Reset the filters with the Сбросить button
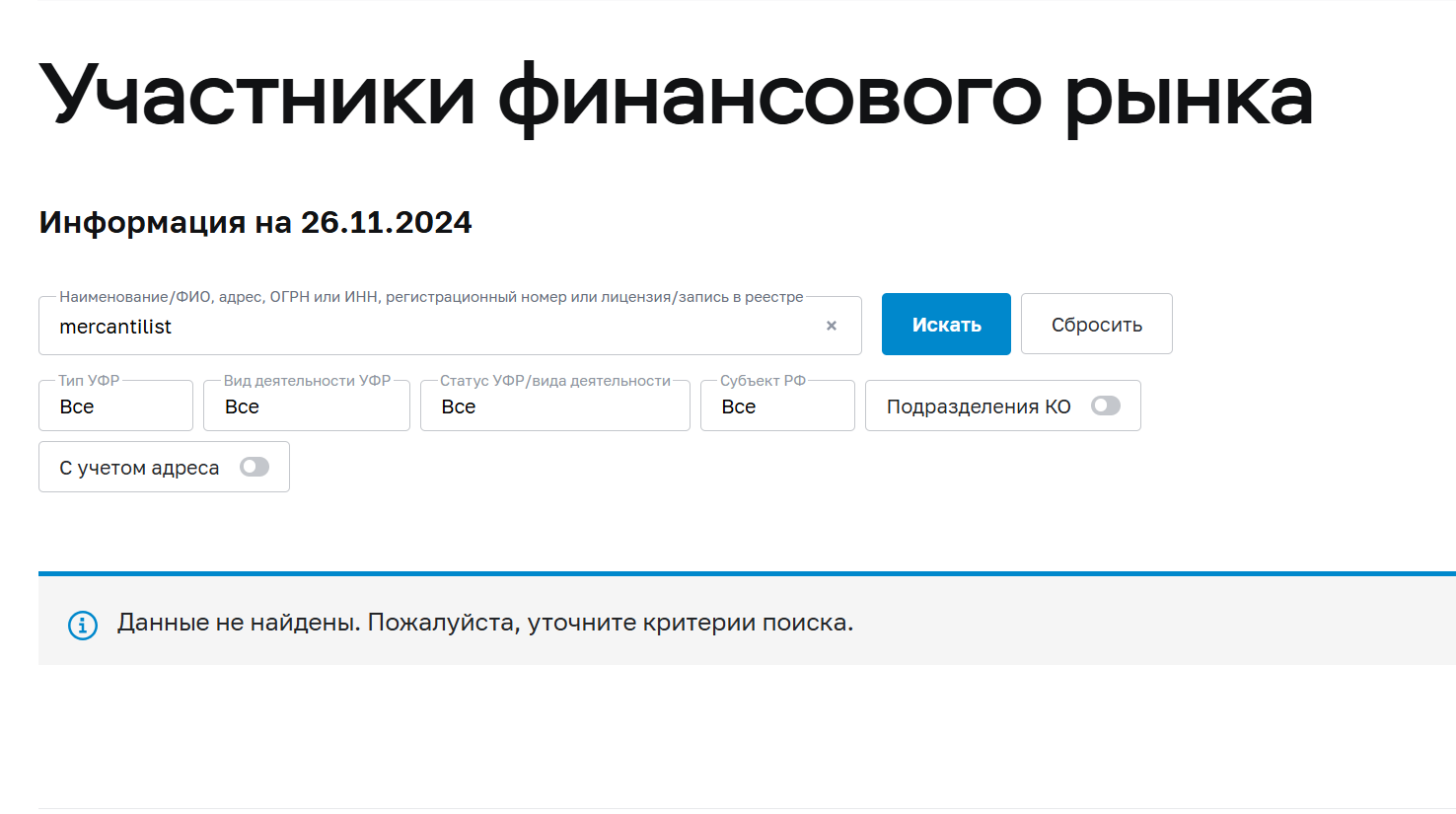This screenshot has height=814, width=1456. tap(1097, 324)
